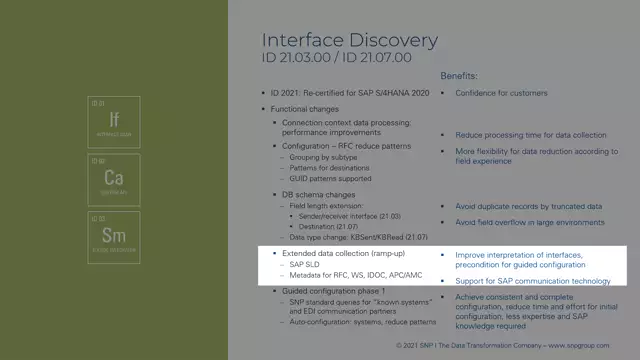Image resolution: width=640 pixels, height=360 pixels.
Task: Click 'Field length extension:' line
Action: coord(326,206)
